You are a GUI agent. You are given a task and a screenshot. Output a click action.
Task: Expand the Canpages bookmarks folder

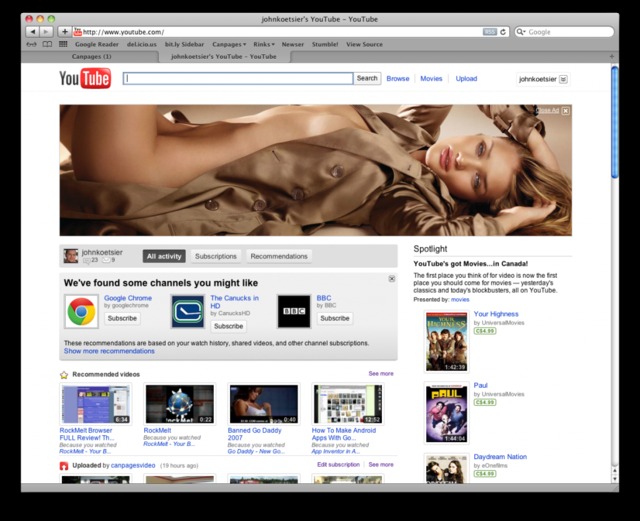click(229, 44)
